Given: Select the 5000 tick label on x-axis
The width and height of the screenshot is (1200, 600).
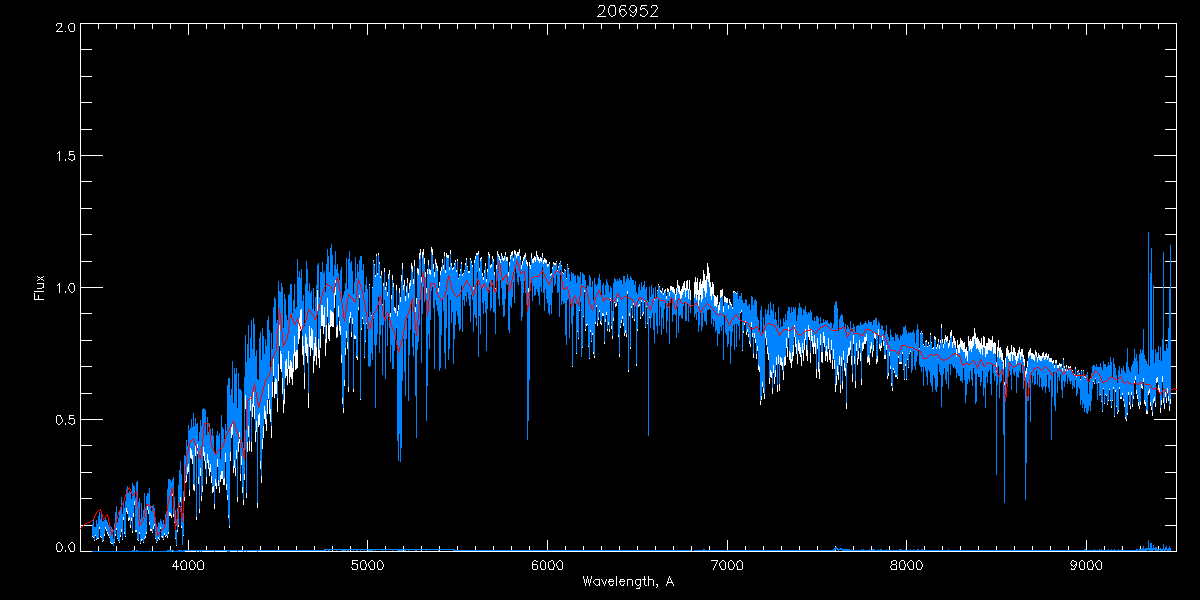Looking at the screenshot, I should (368, 564).
